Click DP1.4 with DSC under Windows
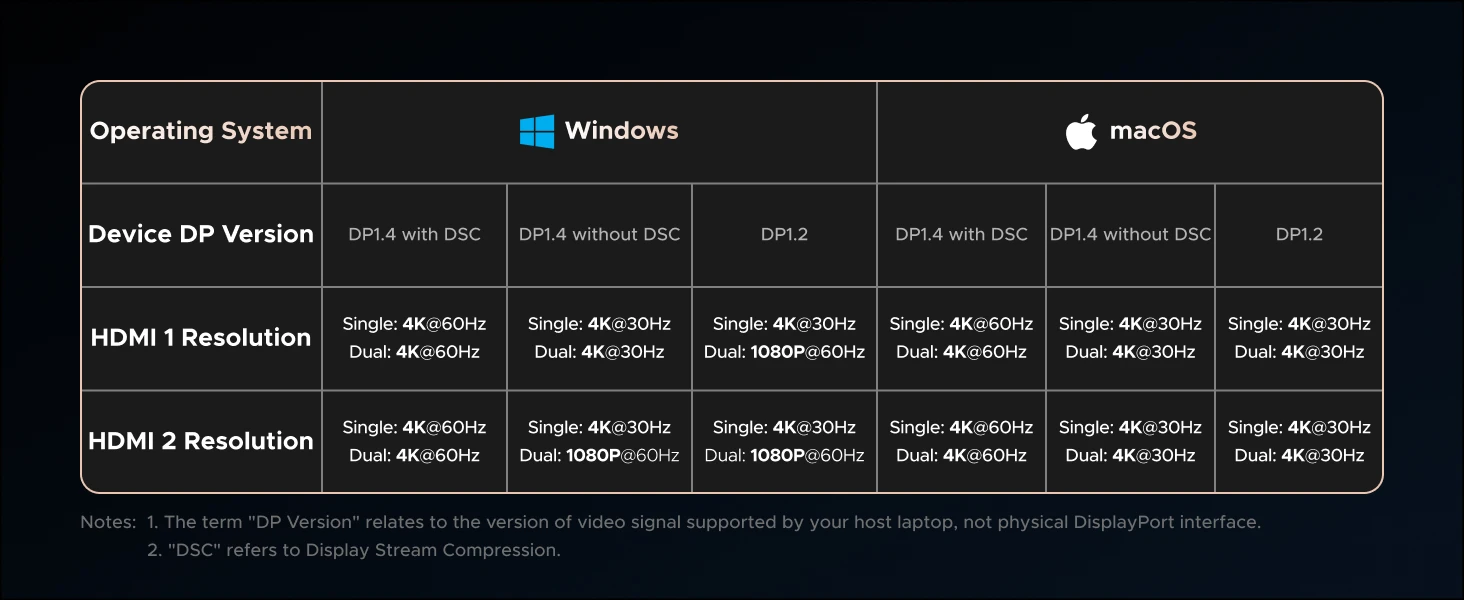Image resolution: width=1464 pixels, height=600 pixels. 414,234
